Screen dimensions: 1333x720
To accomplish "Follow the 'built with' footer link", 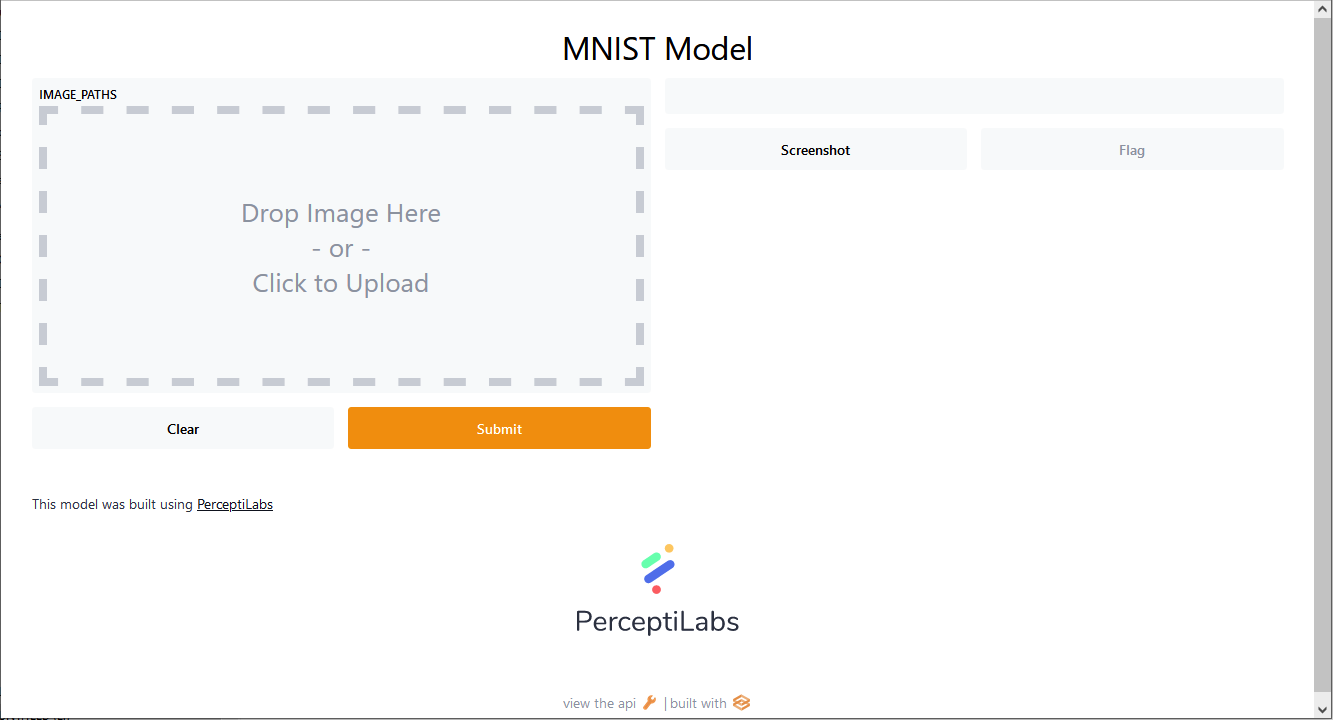I will click(698, 703).
